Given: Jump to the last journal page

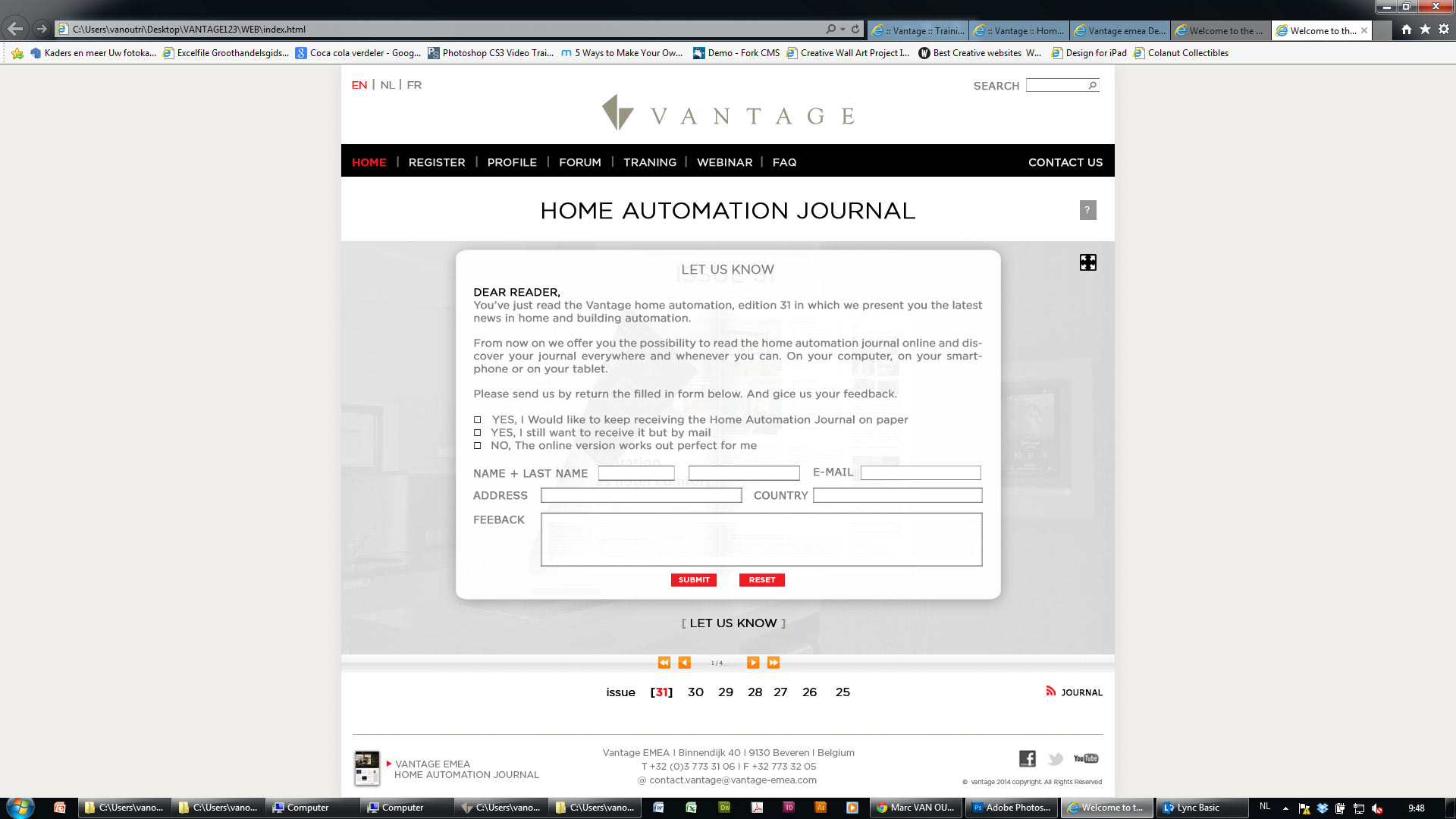Looking at the screenshot, I should (x=773, y=663).
